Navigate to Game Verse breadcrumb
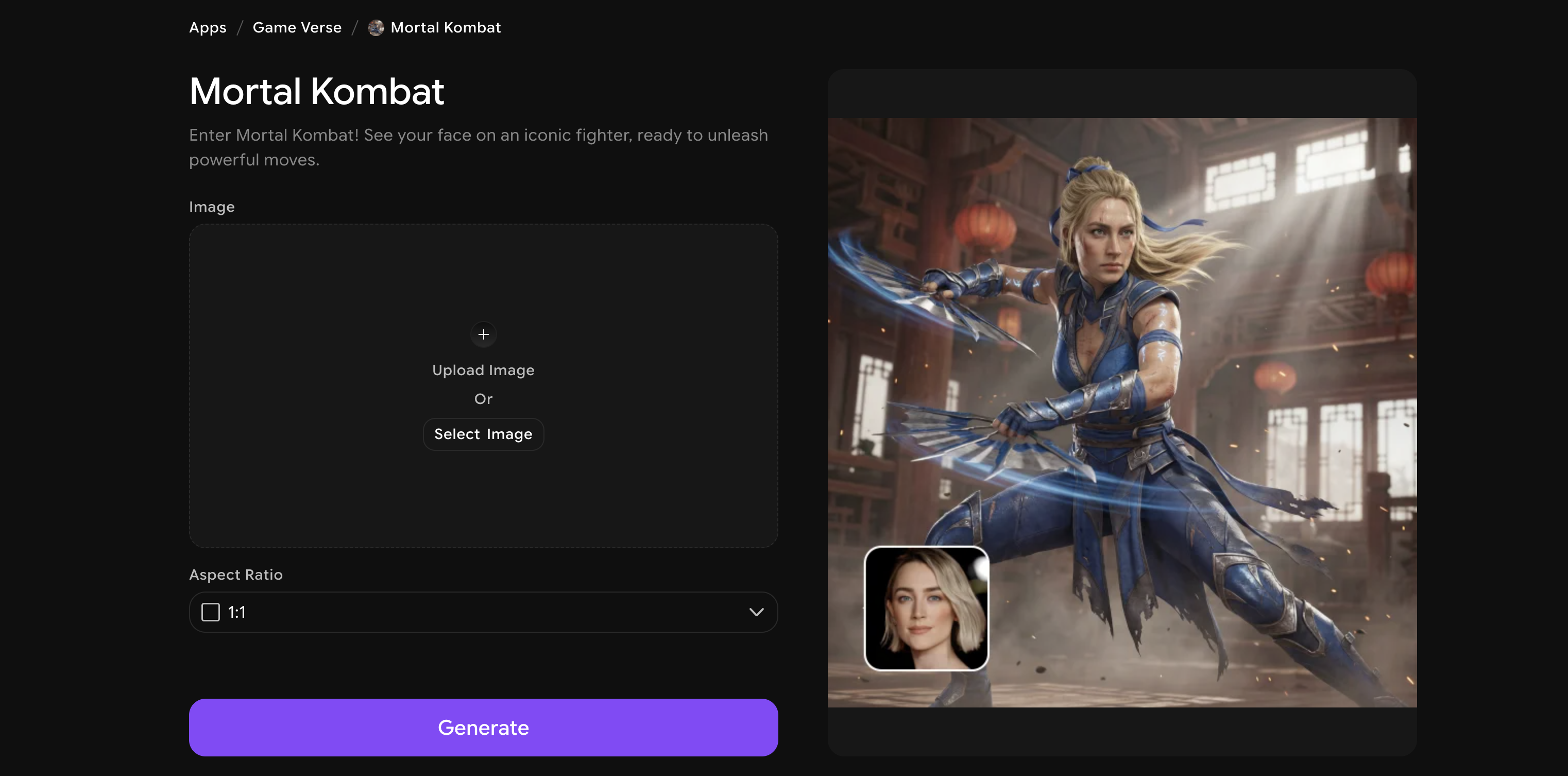The width and height of the screenshot is (1568, 776). click(297, 28)
